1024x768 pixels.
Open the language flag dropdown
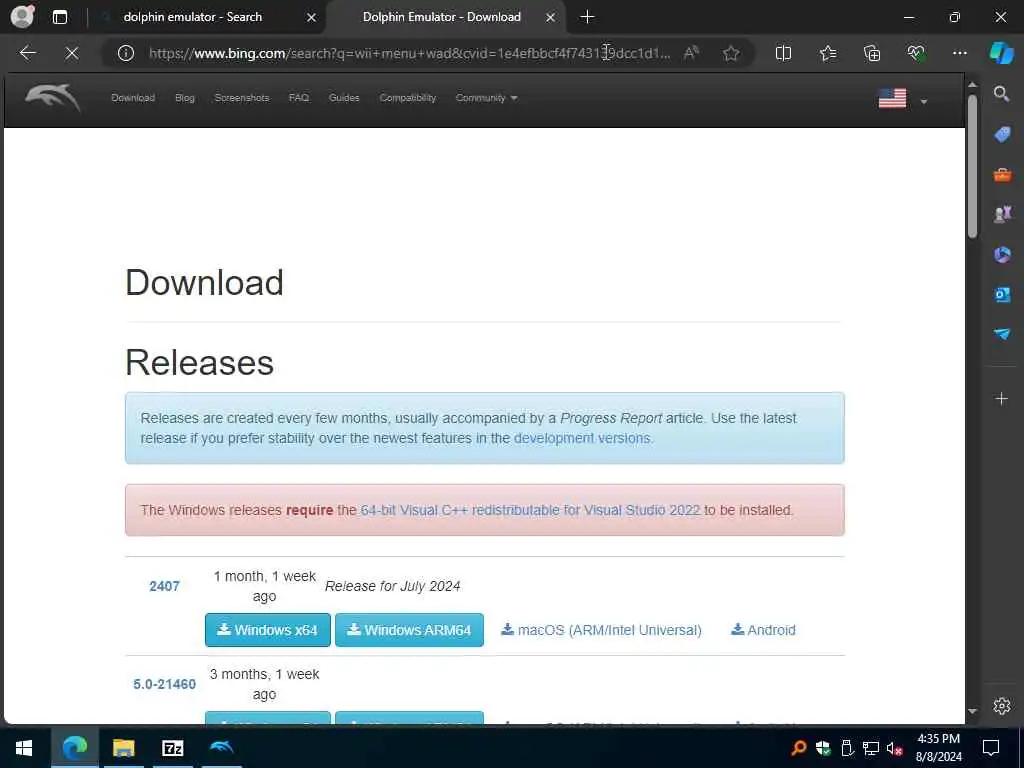tap(903, 99)
